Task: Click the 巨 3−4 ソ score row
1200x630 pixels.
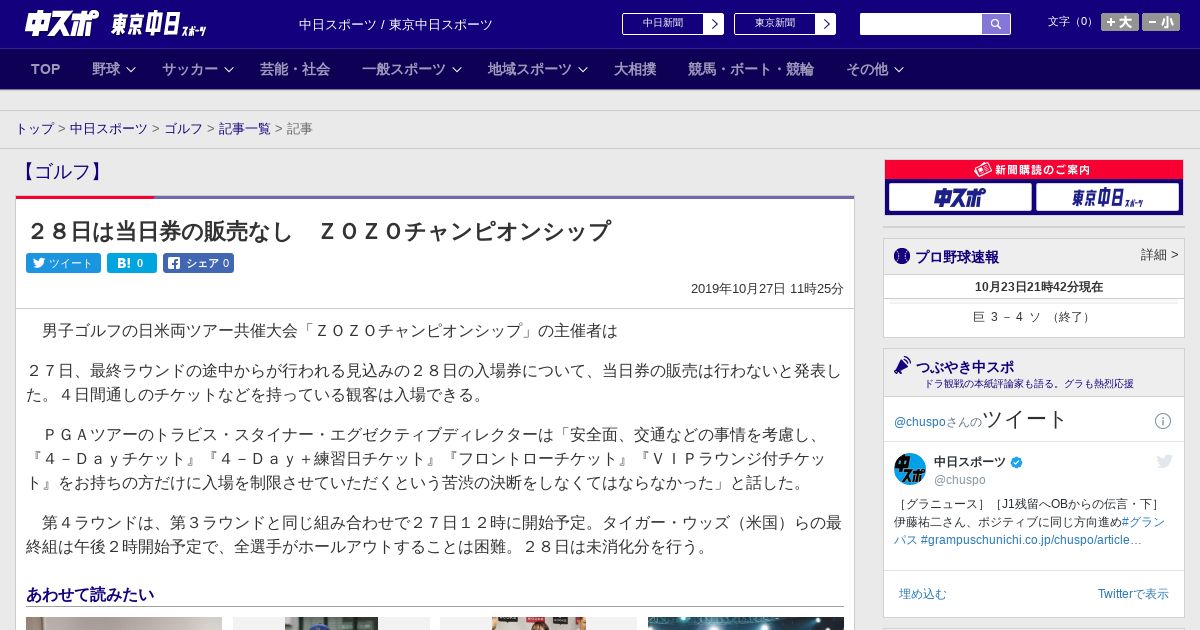Action: (x=1034, y=317)
